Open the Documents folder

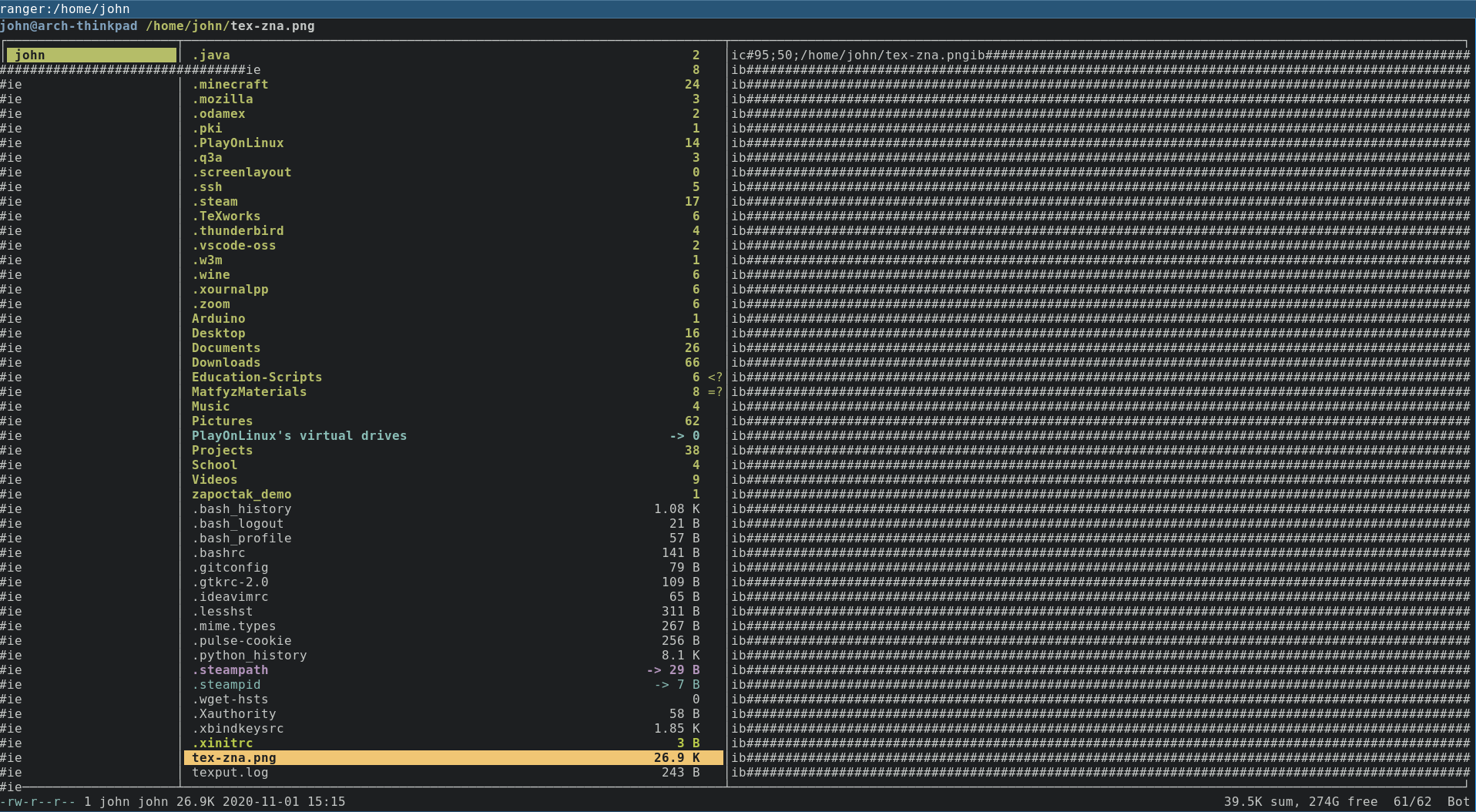click(x=453, y=347)
